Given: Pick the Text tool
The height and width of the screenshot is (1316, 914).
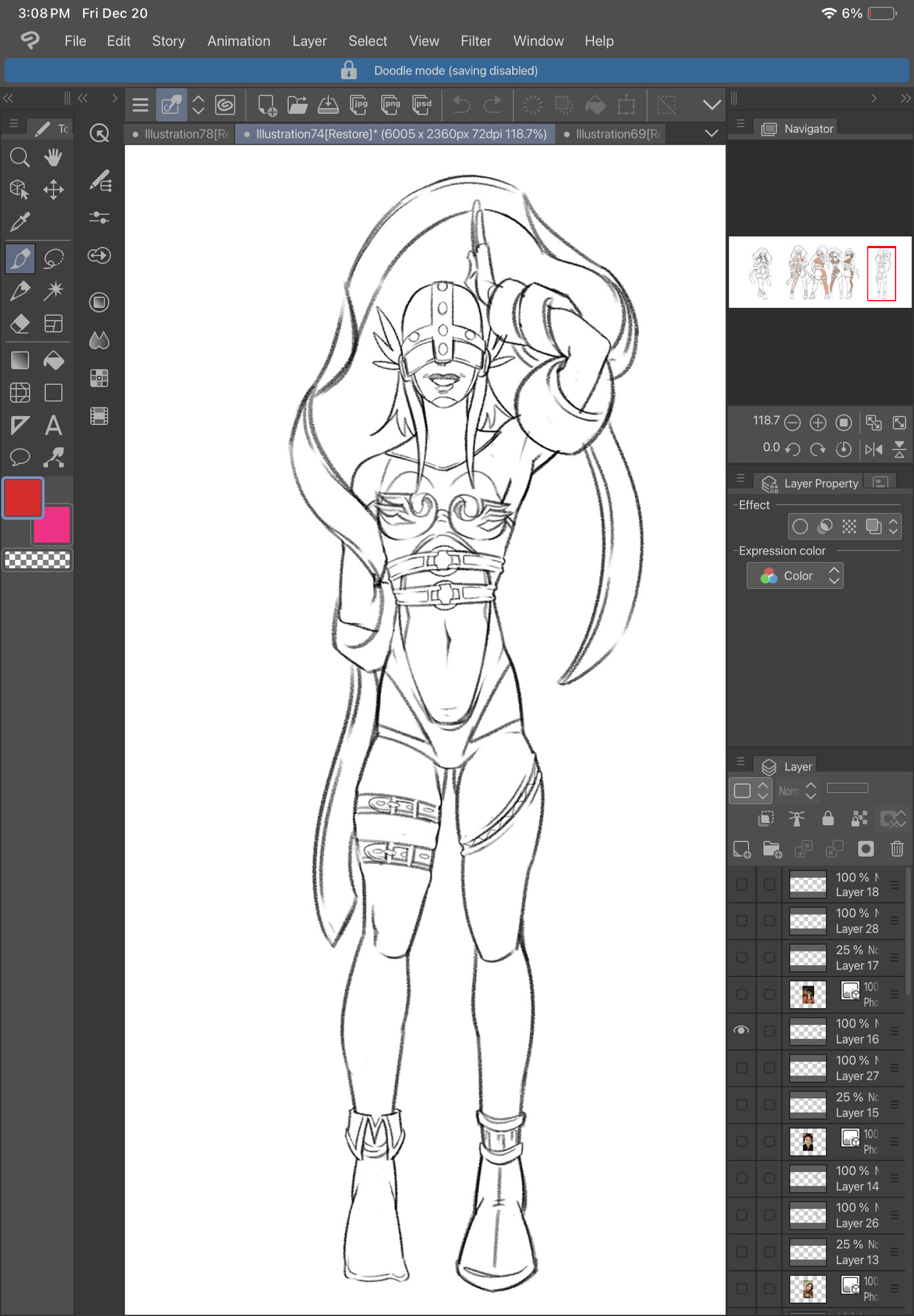Looking at the screenshot, I should (x=53, y=426).
